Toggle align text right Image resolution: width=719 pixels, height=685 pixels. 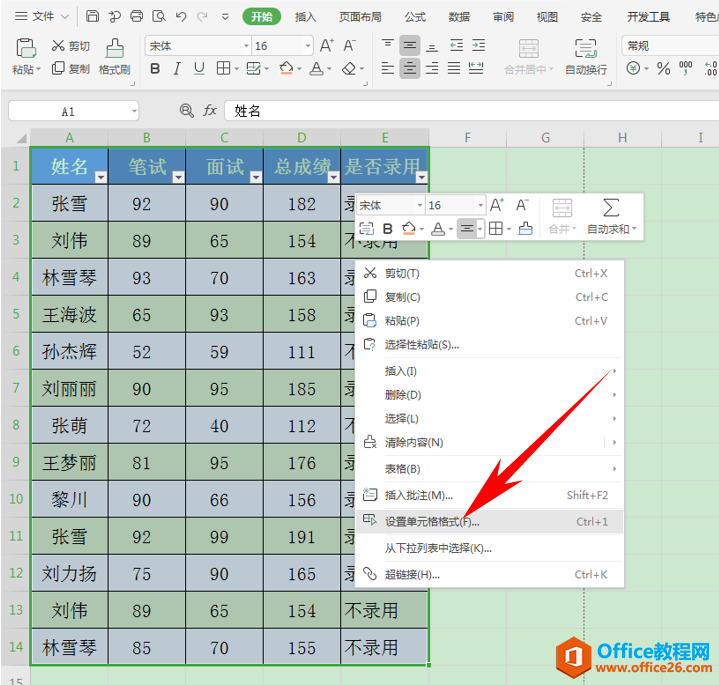[431, 69]
